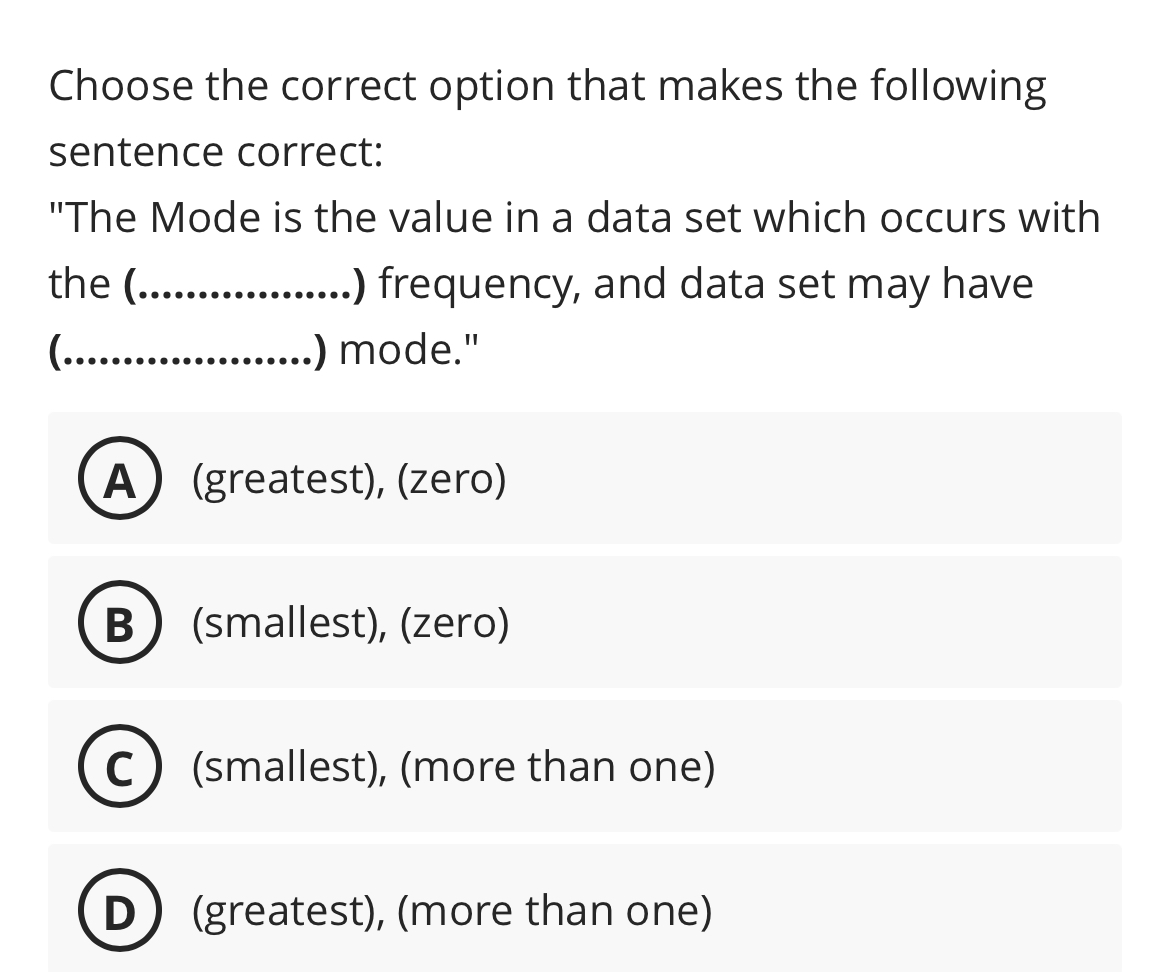This screenshot has height=972, width=1170.
Task: Click the first dotted blank before 'frequency'
Action: [245, 285]
